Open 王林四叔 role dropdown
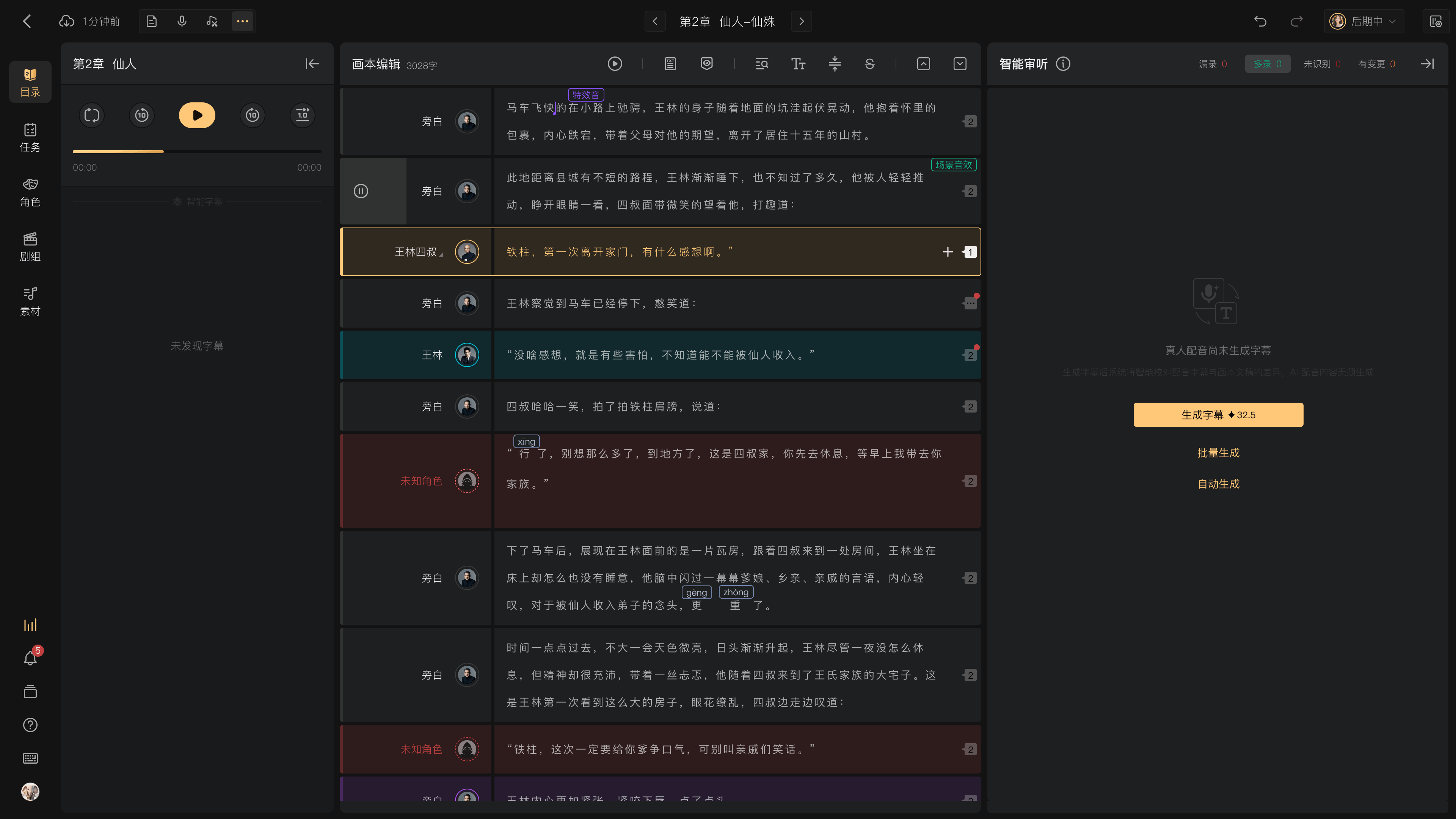1456x819 pixels. click(419, 252)
